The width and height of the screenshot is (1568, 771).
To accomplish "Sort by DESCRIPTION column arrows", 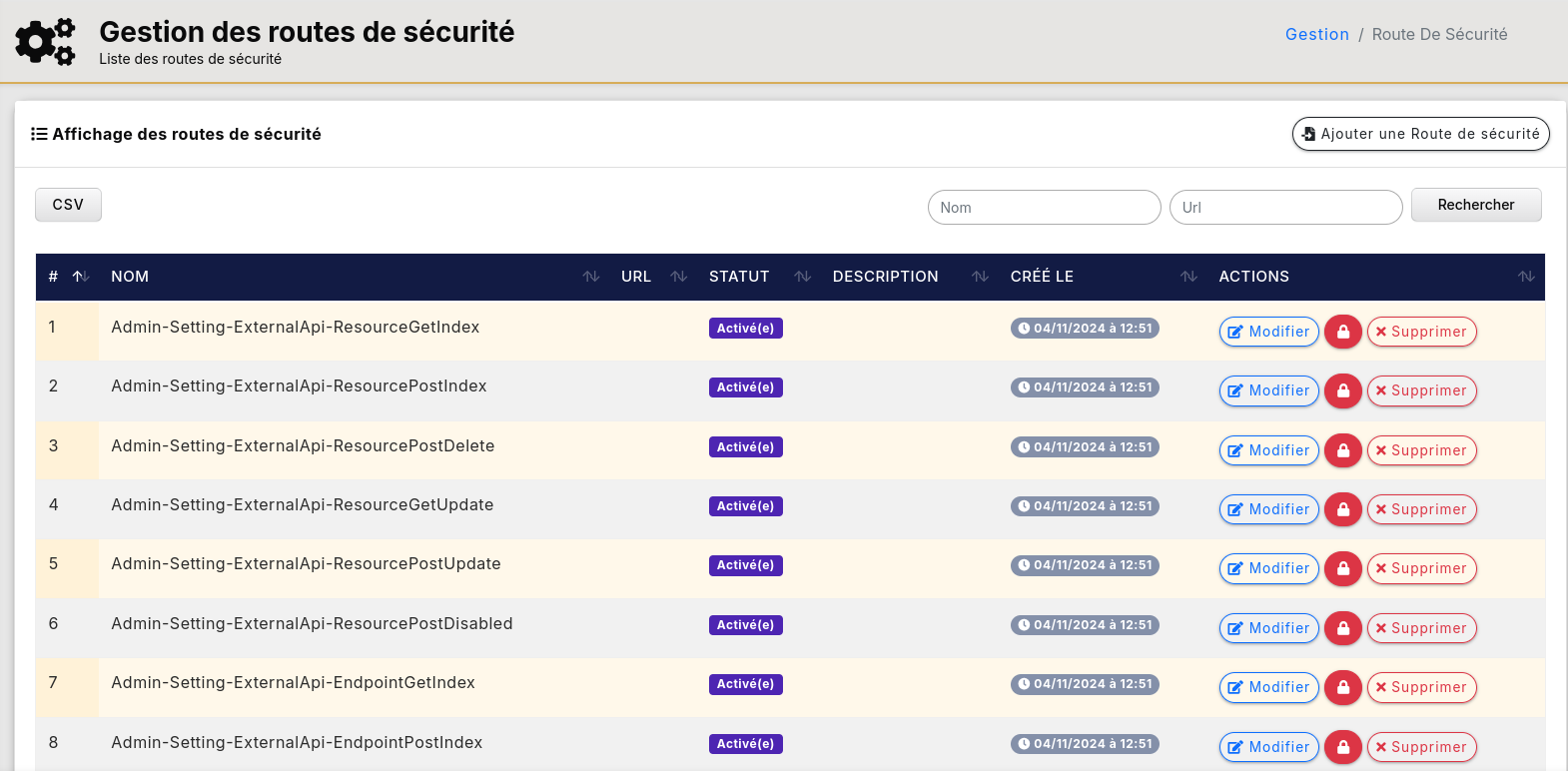I will pos(980,277).
